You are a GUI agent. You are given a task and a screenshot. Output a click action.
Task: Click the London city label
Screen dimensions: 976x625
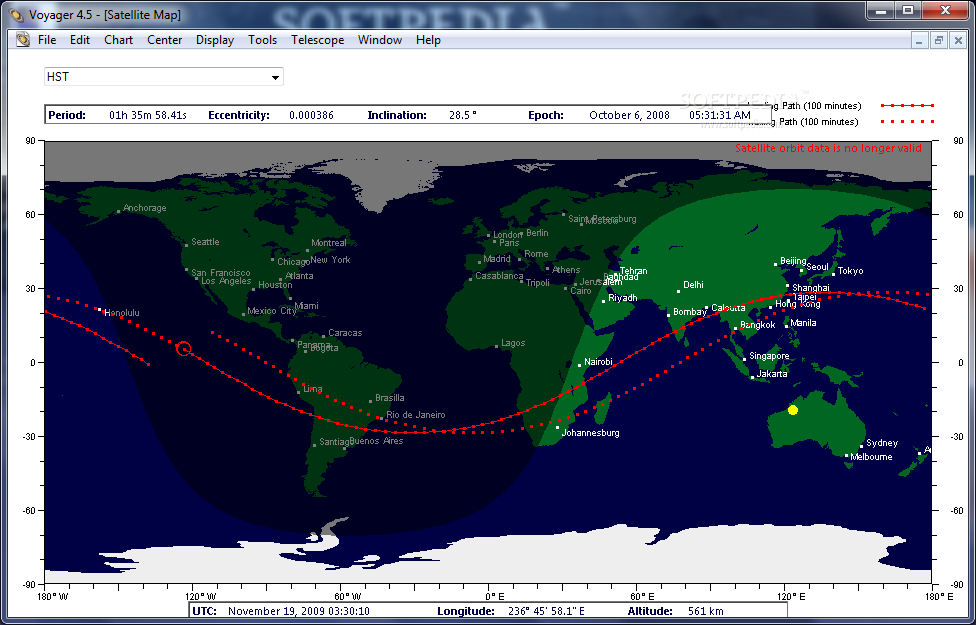coord(507,235)
